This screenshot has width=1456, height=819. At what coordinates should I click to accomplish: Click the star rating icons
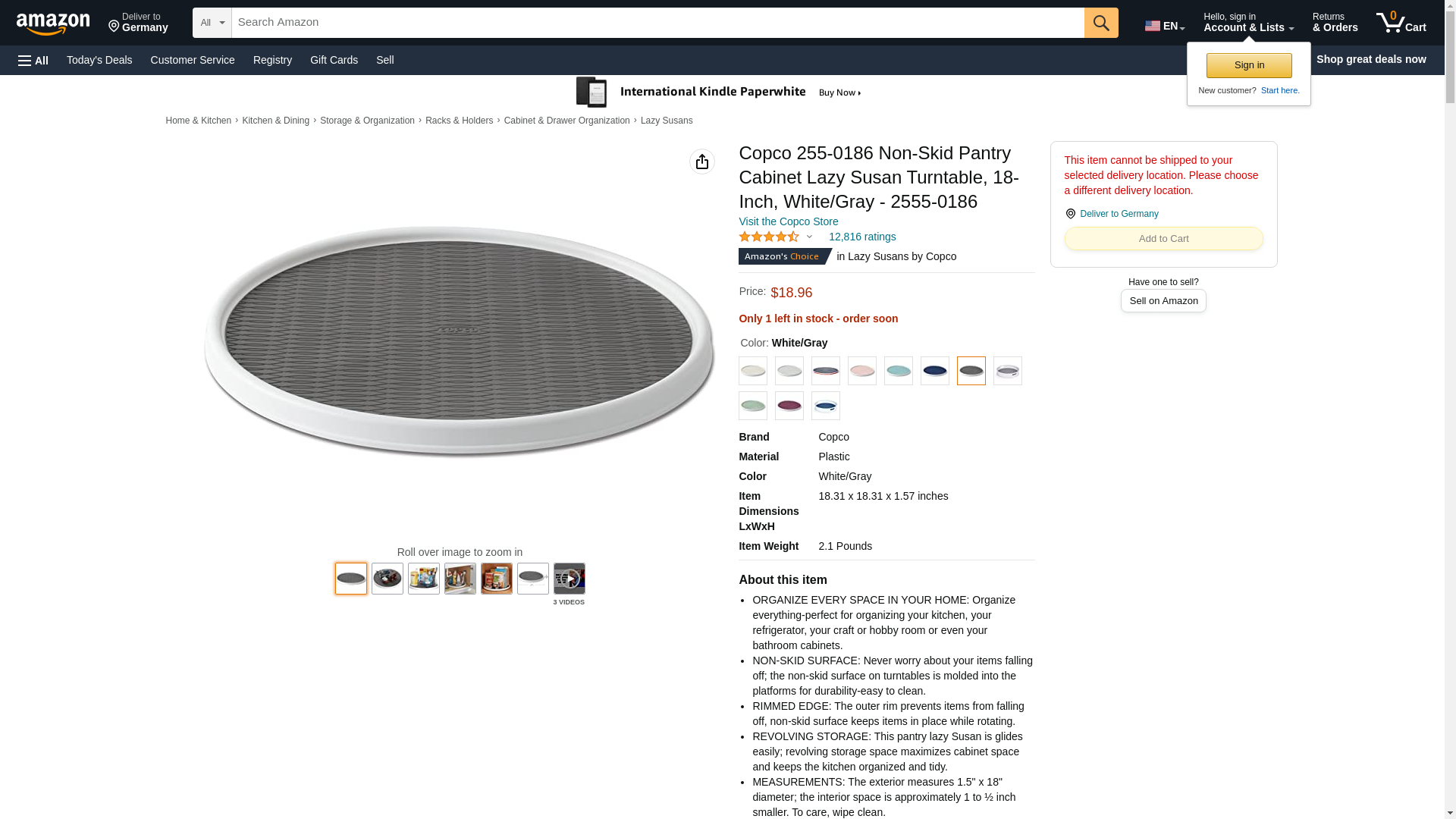pos(769,237)
